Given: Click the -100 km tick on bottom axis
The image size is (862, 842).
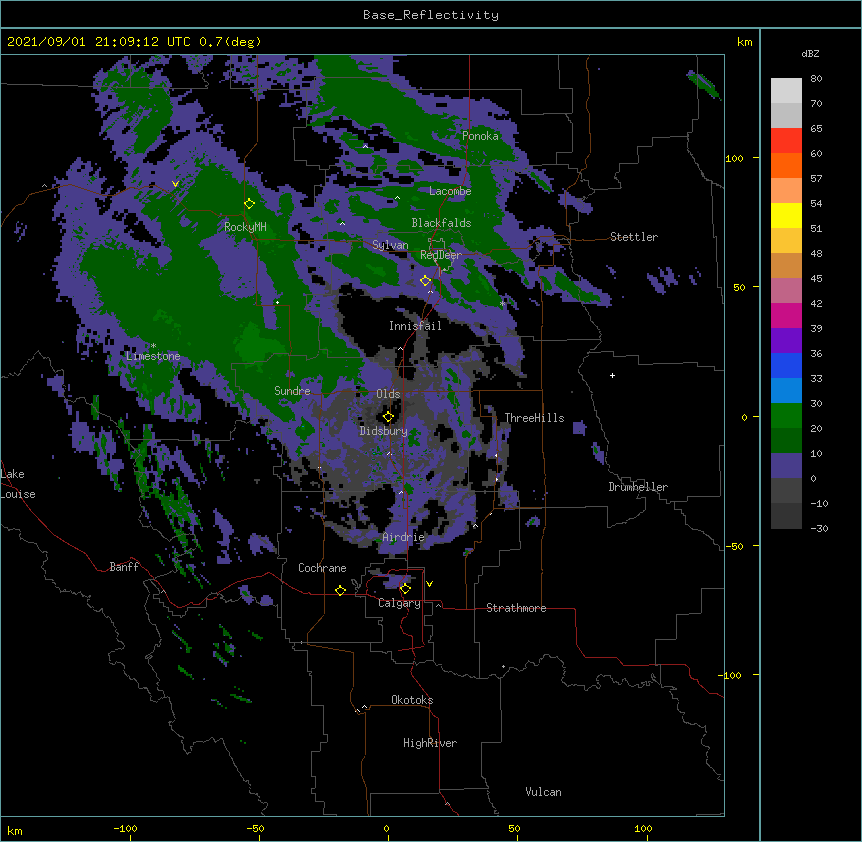Looking at the screenshot, I should (x=126, y=829).
